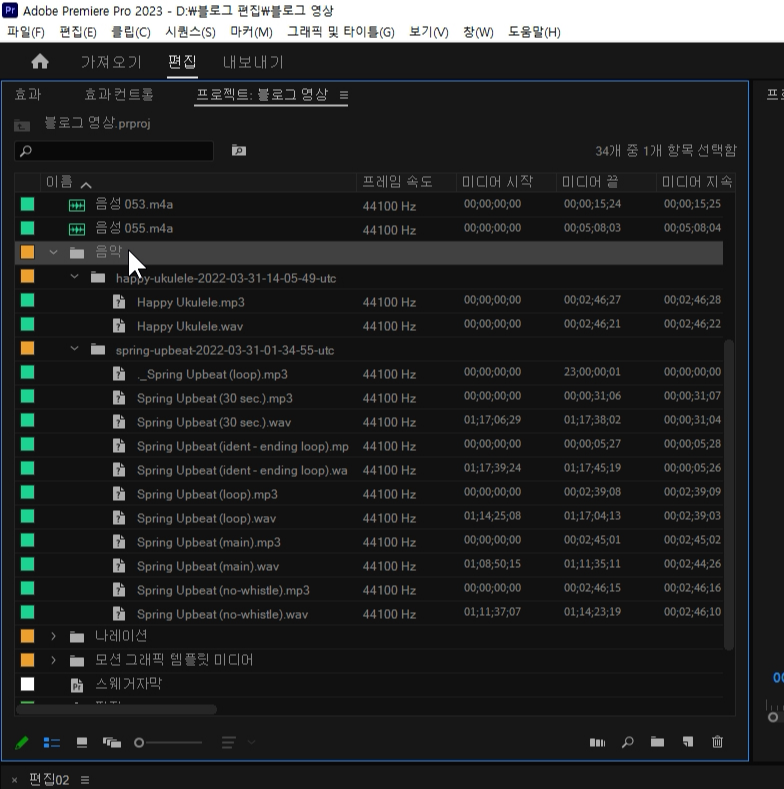
Task: Open the 시퀀스(S) menu
Action: (190, 32)
